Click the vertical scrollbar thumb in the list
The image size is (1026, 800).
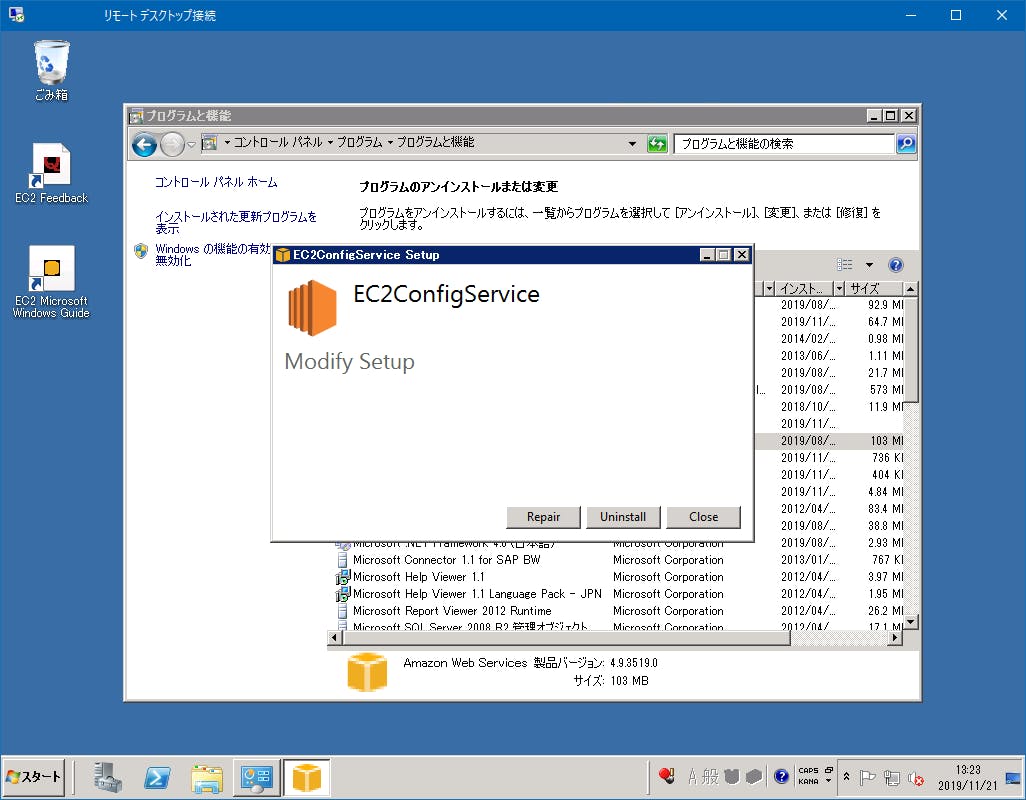(911, 349)
